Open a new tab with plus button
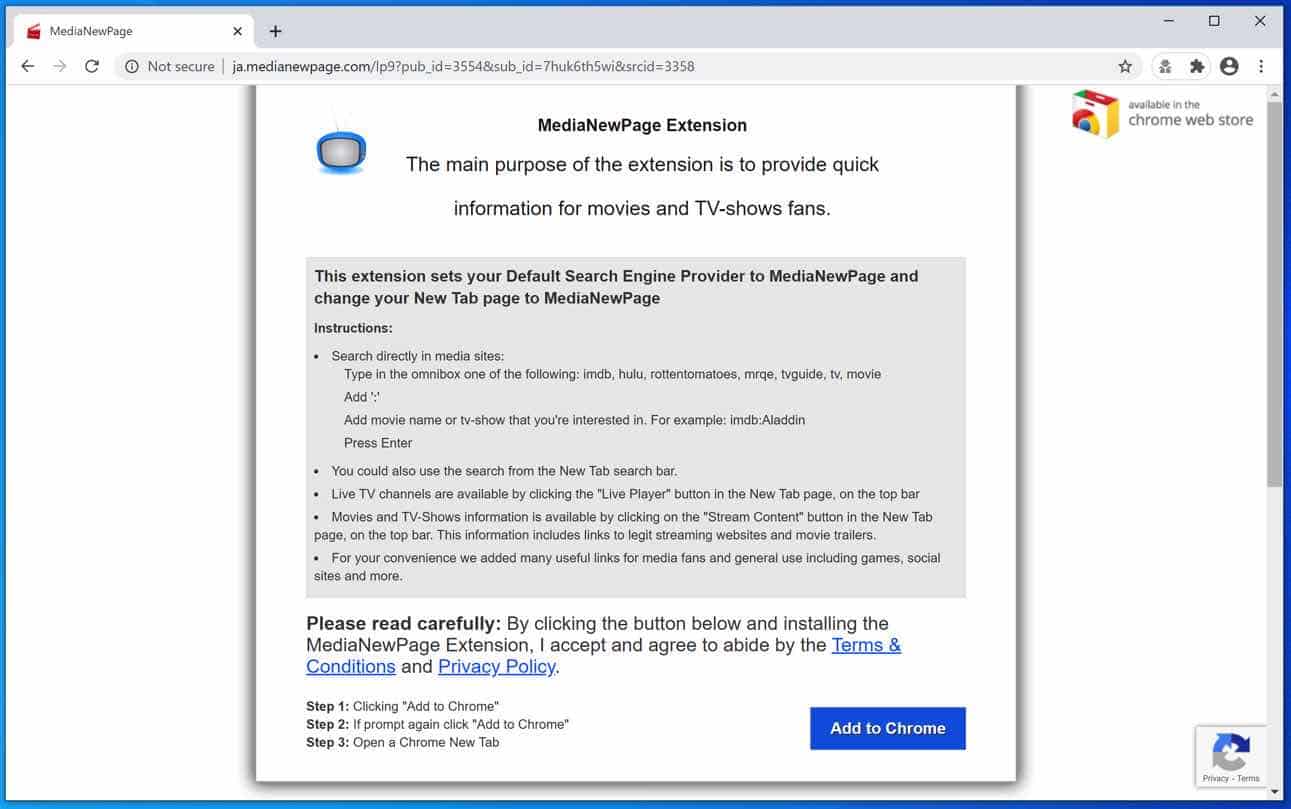The width and height of the screenshot is (1291, 809). pos(276,31)
